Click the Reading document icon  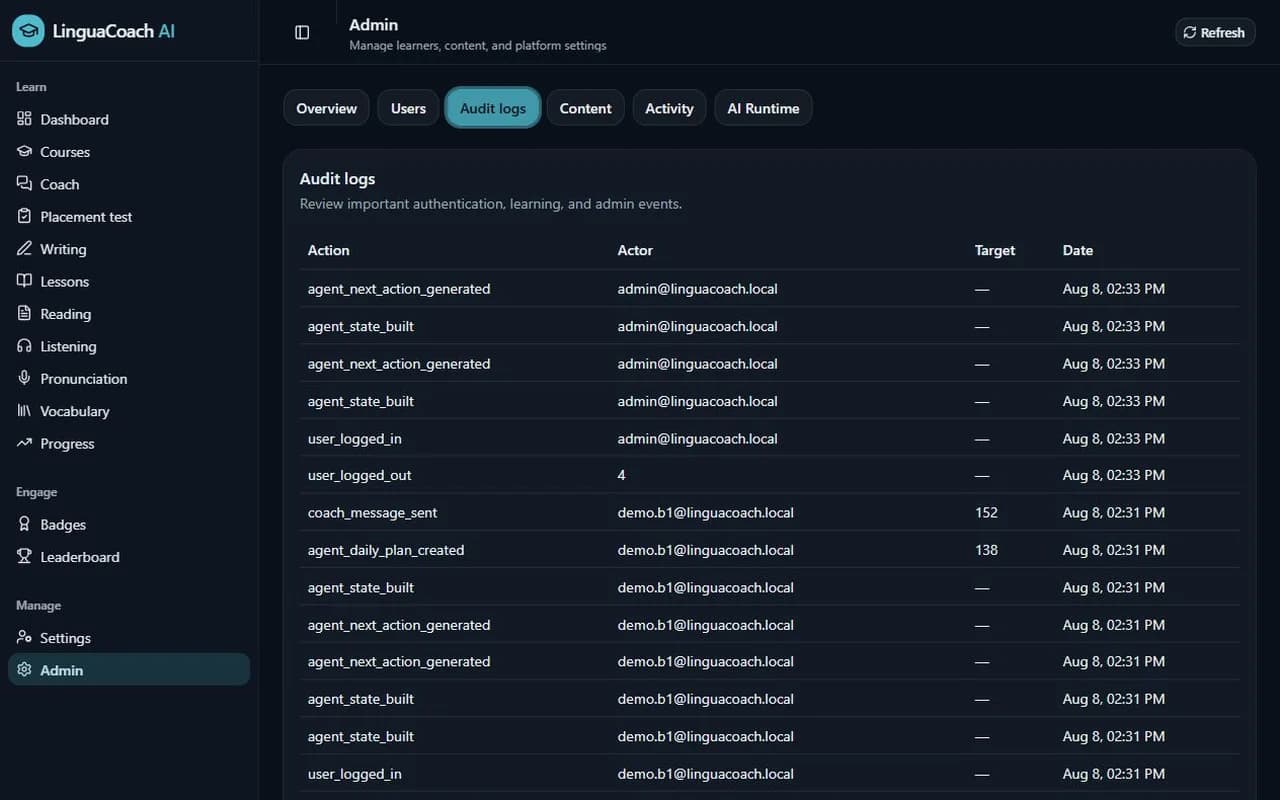coord(24,314)
